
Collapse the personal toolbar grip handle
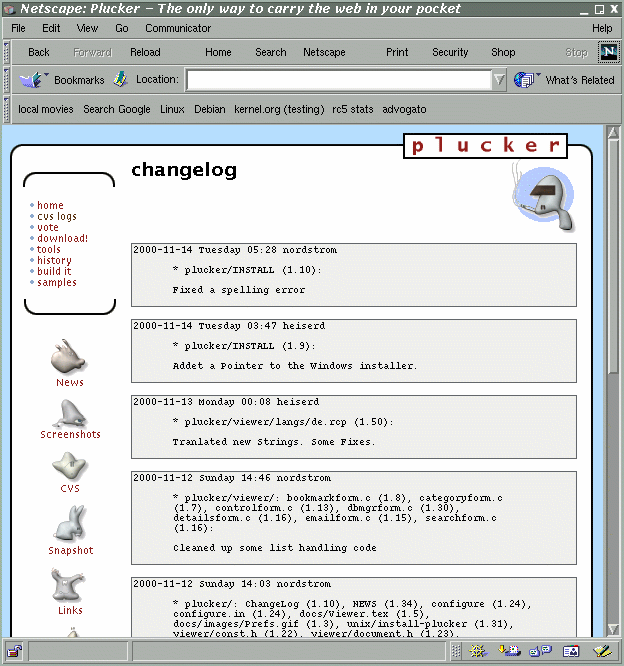(6, 109)
